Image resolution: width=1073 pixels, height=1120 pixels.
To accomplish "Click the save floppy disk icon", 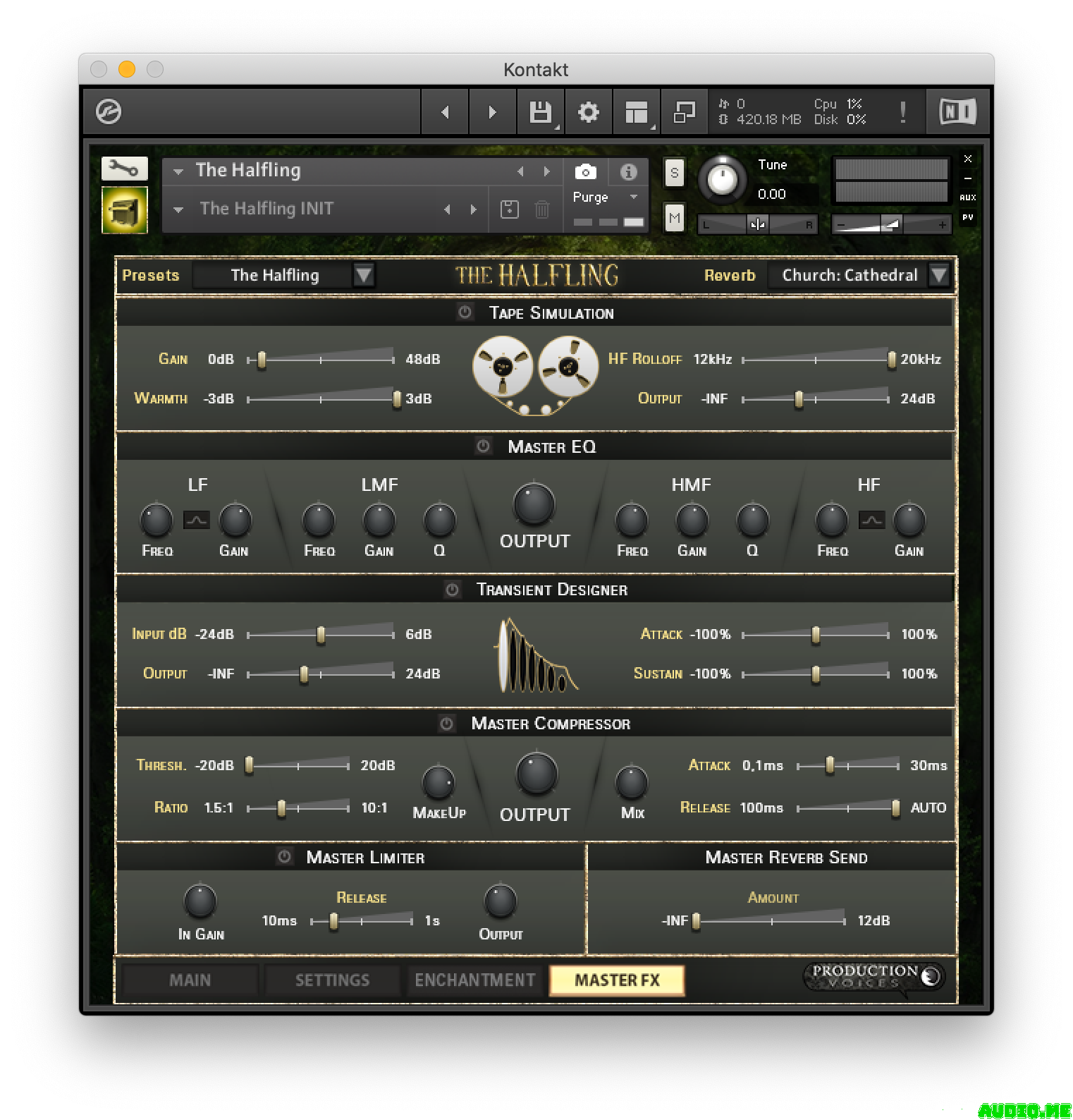I will click(540, 111).
